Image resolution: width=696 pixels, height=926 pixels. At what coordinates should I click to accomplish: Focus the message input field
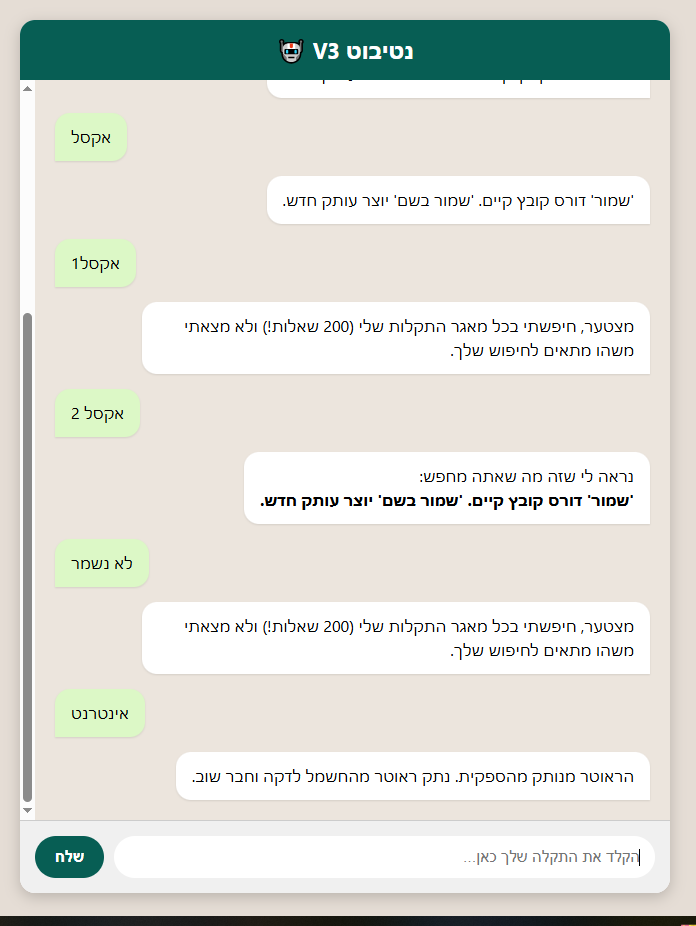pos(384,857)
